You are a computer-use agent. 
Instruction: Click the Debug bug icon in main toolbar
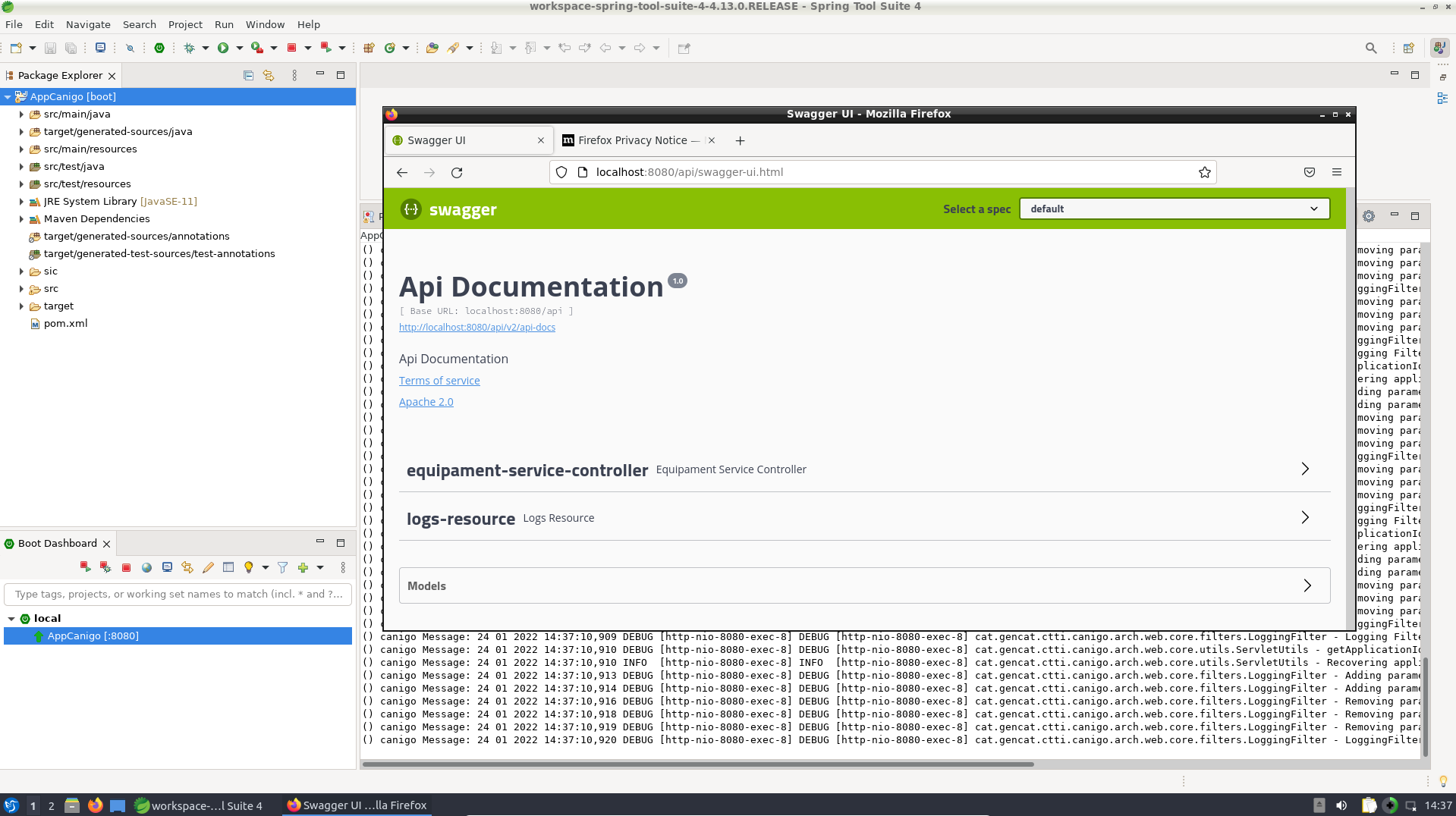(x=189, y=48)
